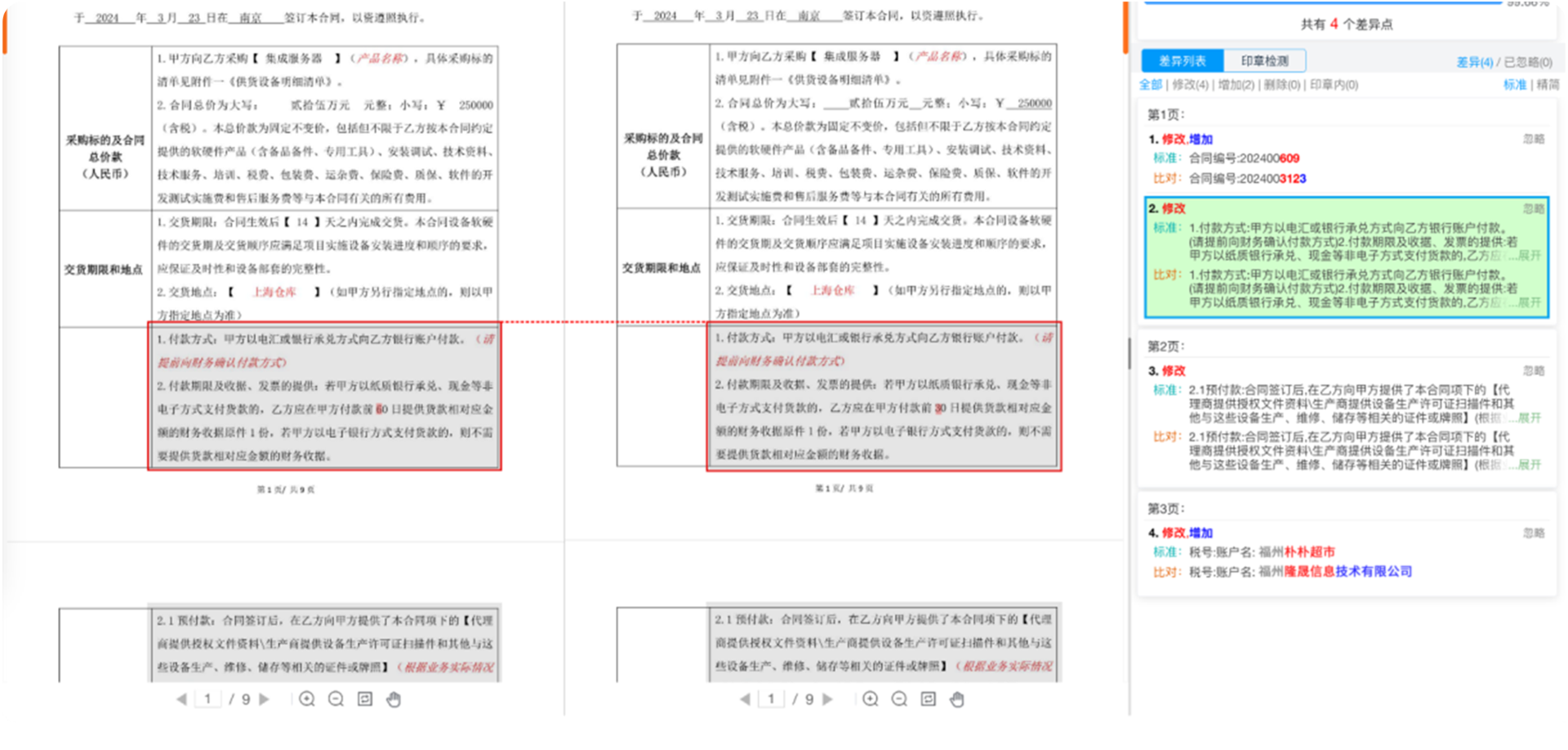Ignore difference 2 (付款方式)

coord(1534,209)
